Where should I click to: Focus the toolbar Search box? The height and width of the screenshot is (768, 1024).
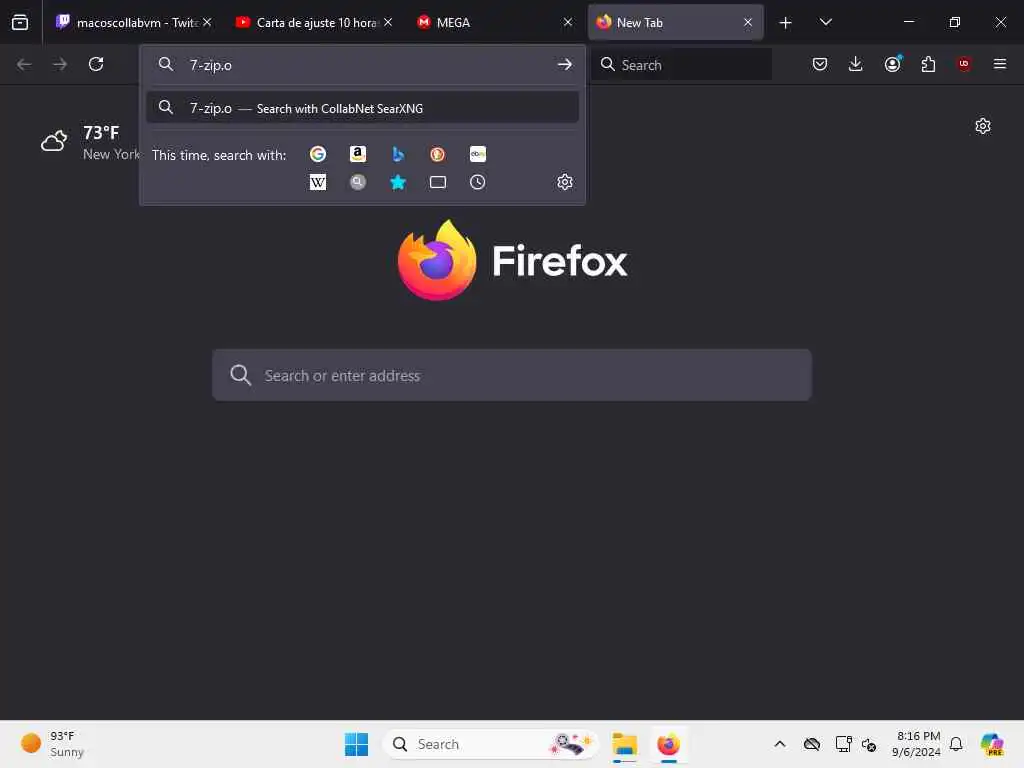point(682,64)
